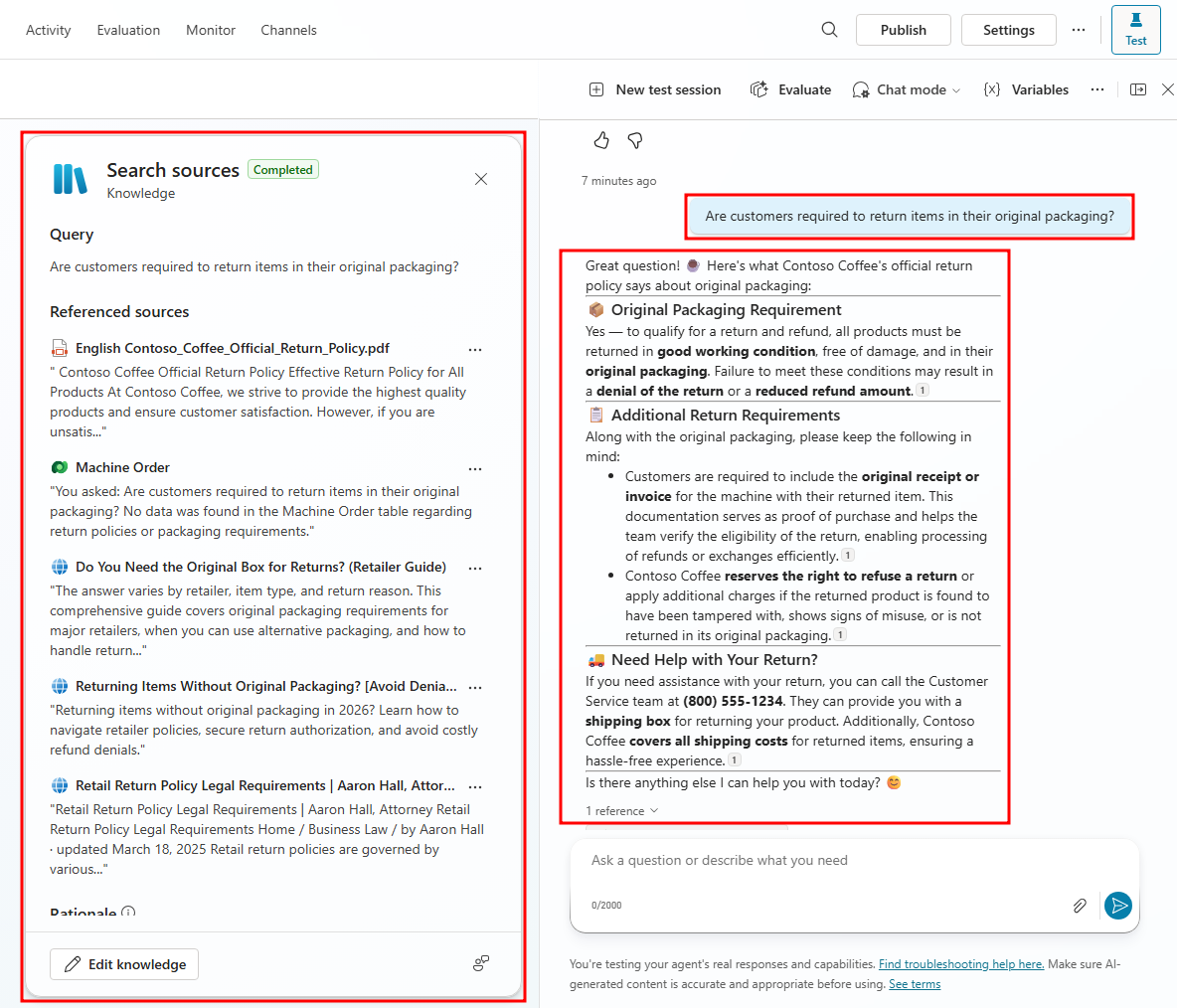
Task: Open agent Settings
Action: [x=1008, y=30]
